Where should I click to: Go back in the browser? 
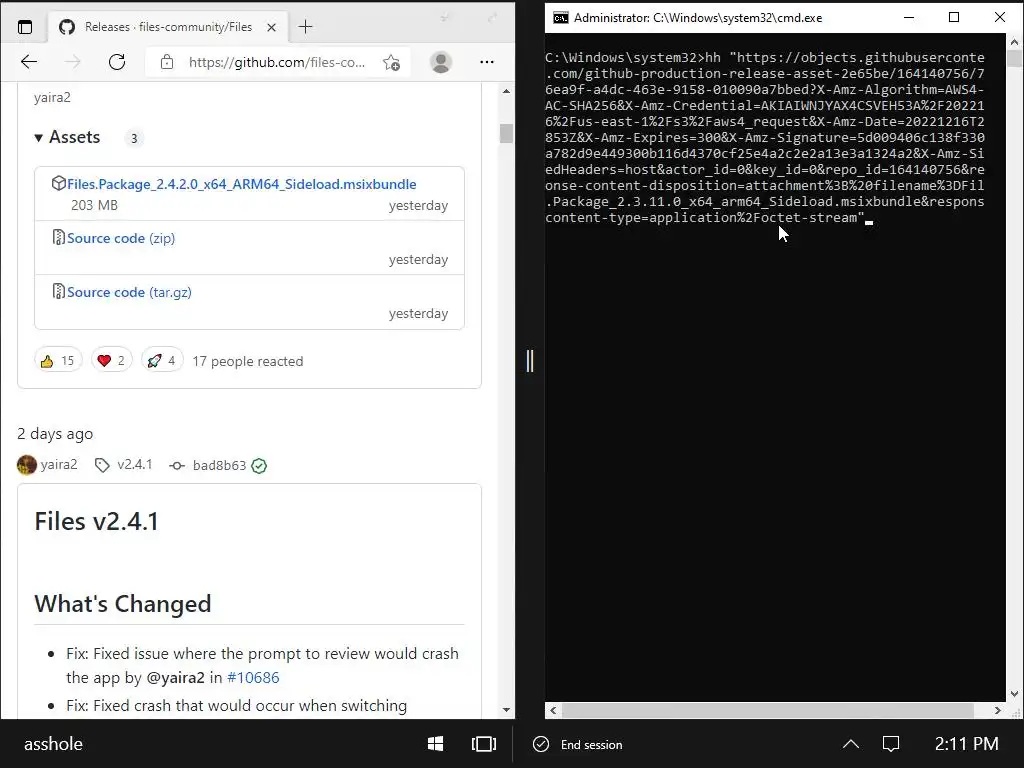29,62
